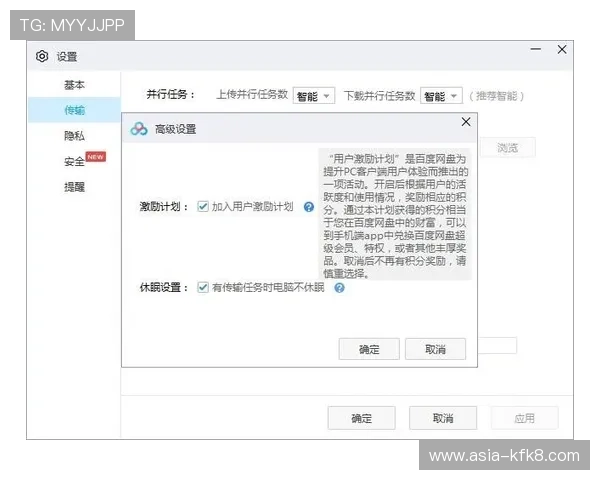Select the 安全 settings tab
600x480 pixels.
[x=74, y=161]
